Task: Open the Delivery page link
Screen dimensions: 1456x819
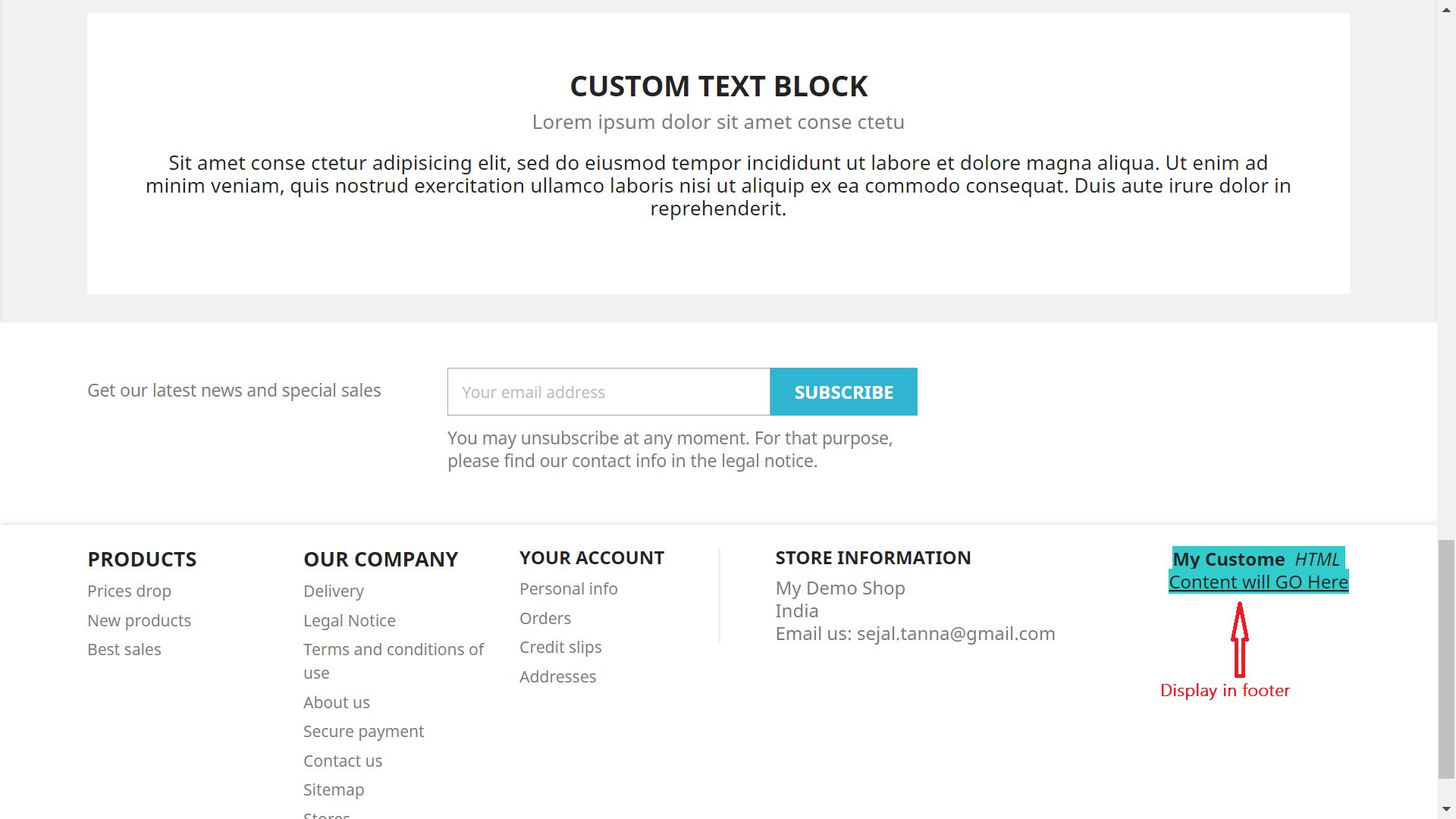Action: [x=334, y=591]
